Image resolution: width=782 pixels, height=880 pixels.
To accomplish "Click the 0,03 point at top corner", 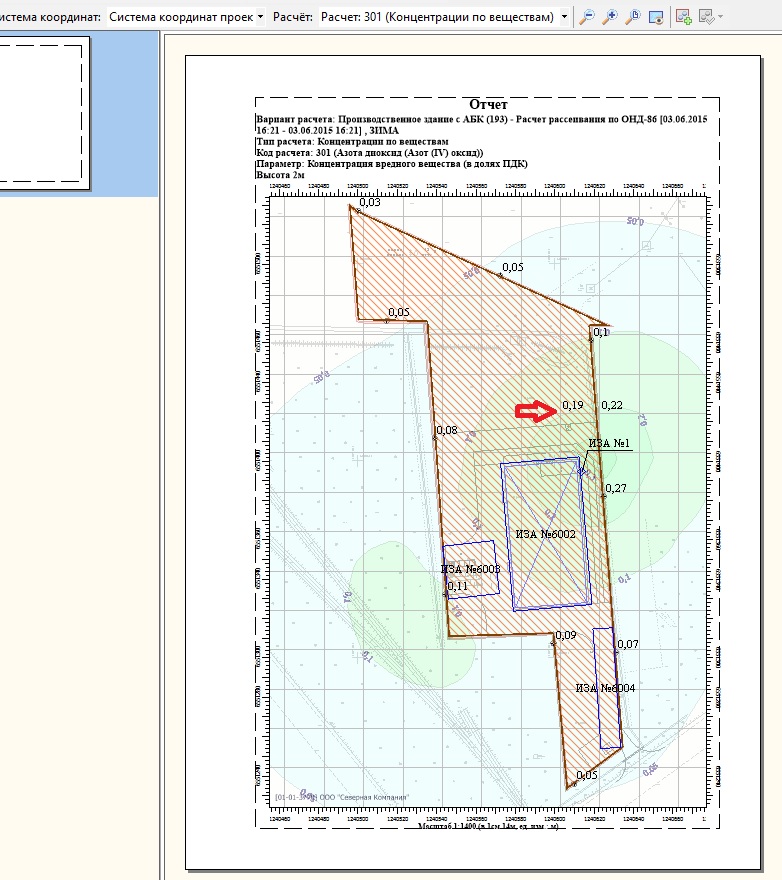I will [369, 202].
